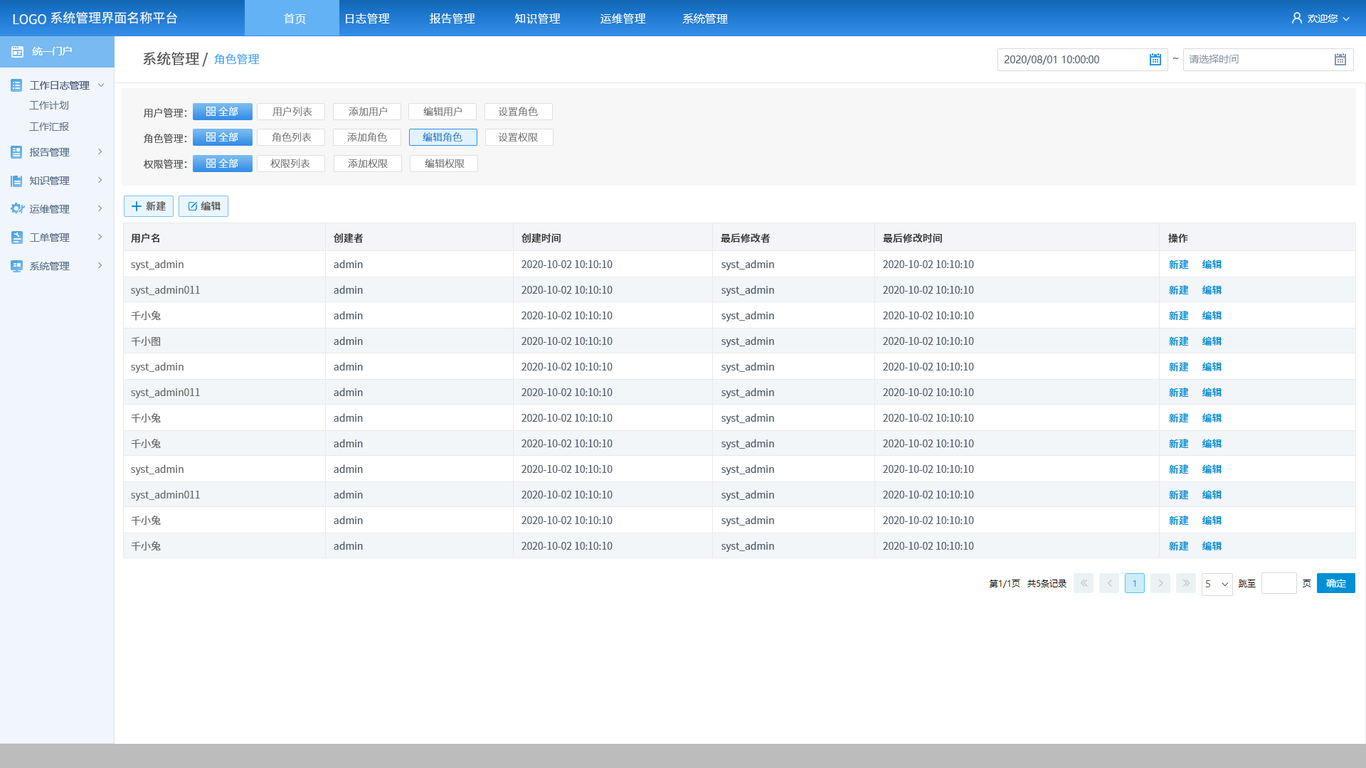Select the 权限列表 filter
The width and height of the screenshot is (1366, 768).
click(291, 164)
